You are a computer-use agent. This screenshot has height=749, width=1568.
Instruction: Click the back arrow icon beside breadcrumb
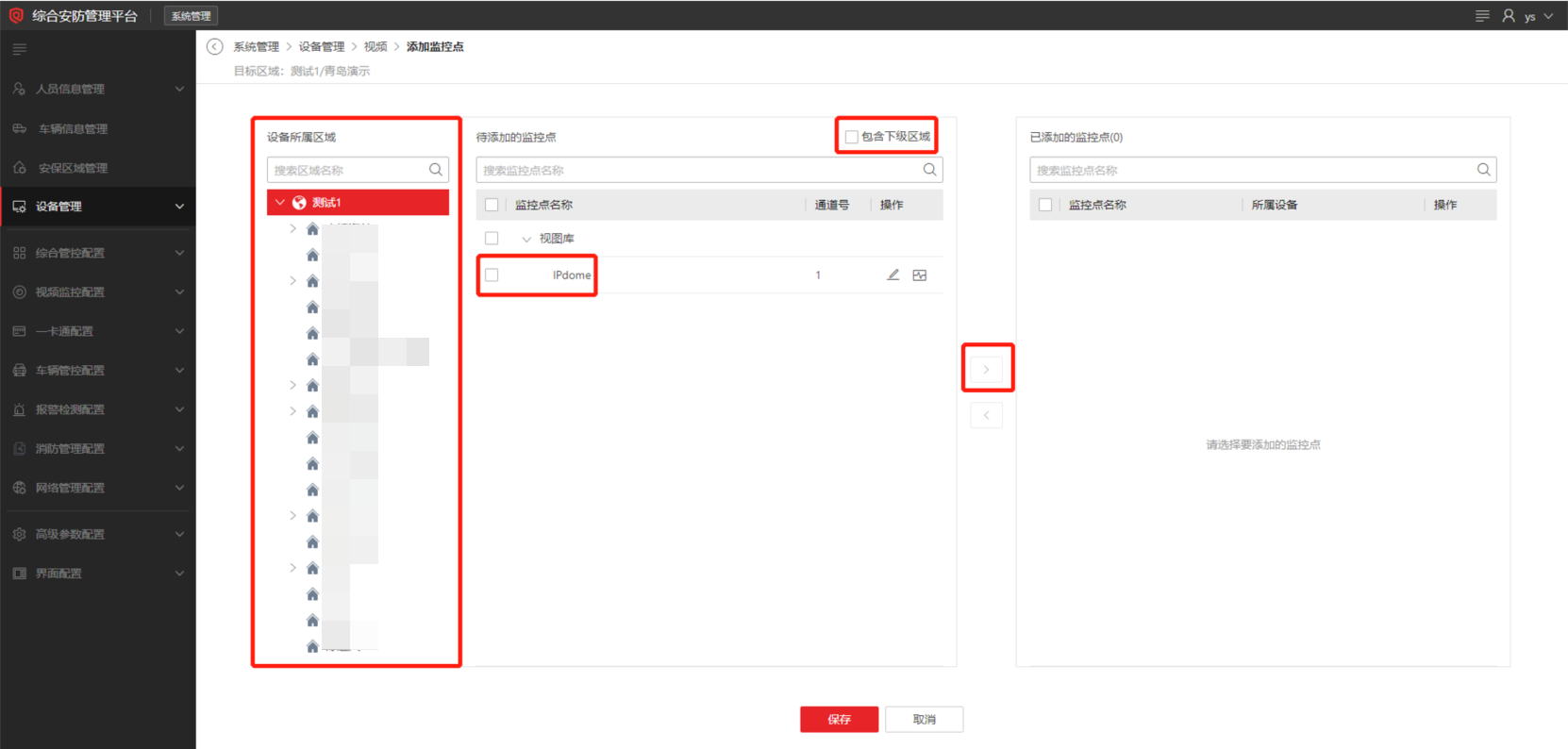[215, 47]
